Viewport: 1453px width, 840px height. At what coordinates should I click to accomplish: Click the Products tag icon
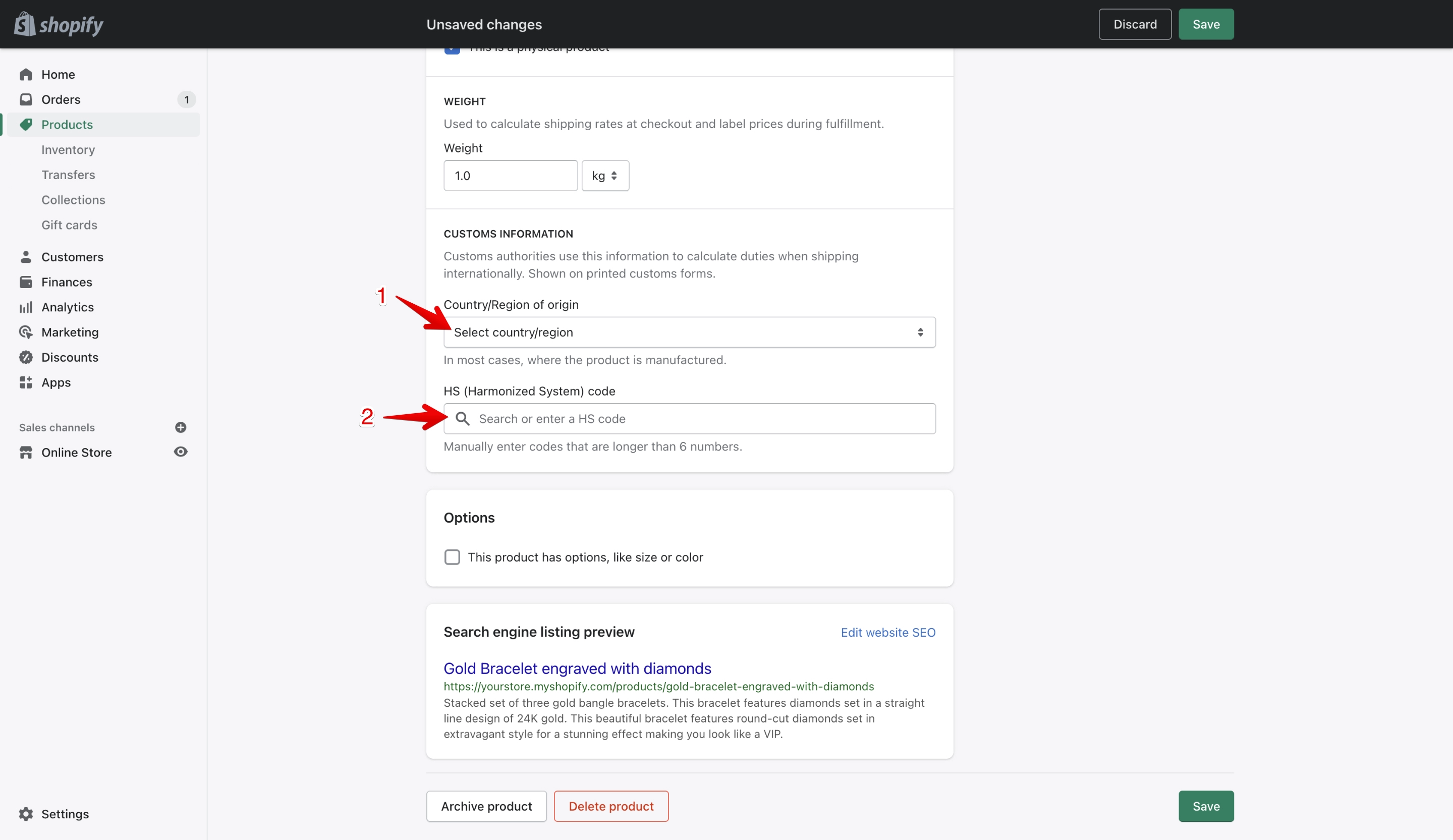tap(26, 125)
